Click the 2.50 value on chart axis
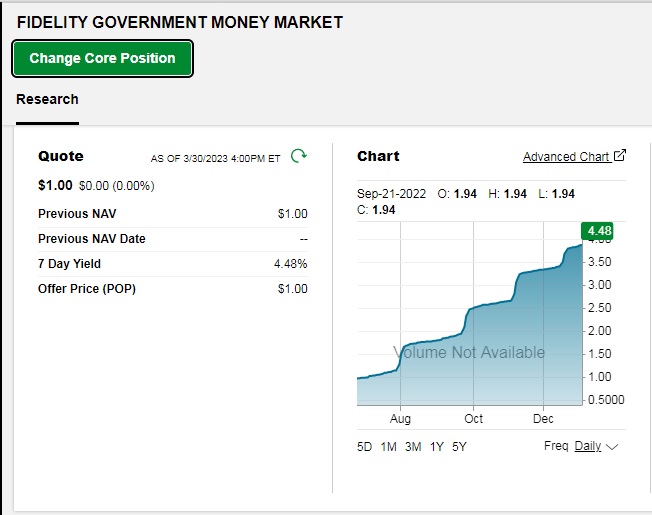Image resolution: width=652 pixels, height=515 pixels. pyautogui.click(x=600, y=308)
